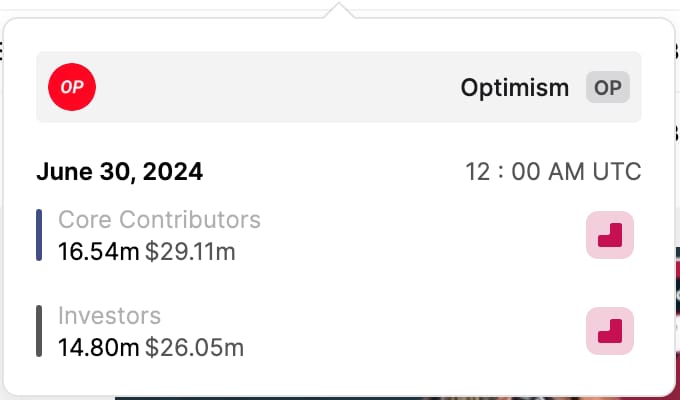Click the AM label in the time
Viewport: 680px width, 400px height.
click(x=568, y=172)
